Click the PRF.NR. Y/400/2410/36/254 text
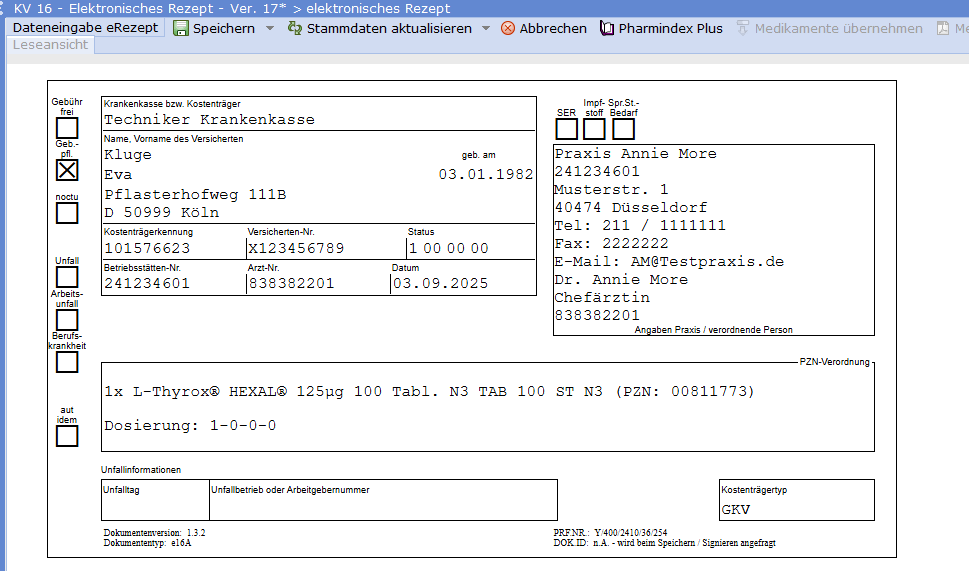 click(610, 533)
